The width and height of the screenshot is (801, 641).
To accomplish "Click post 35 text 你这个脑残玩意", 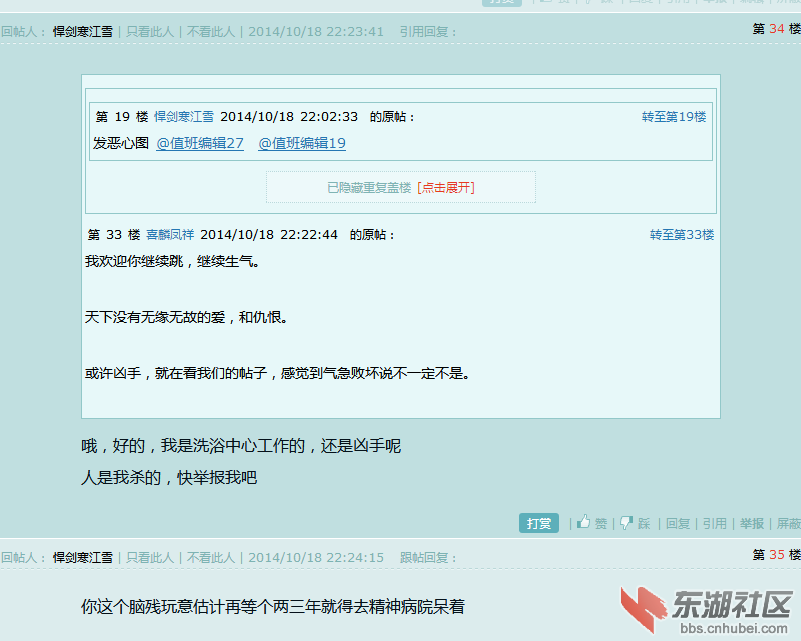I will 136,607.
